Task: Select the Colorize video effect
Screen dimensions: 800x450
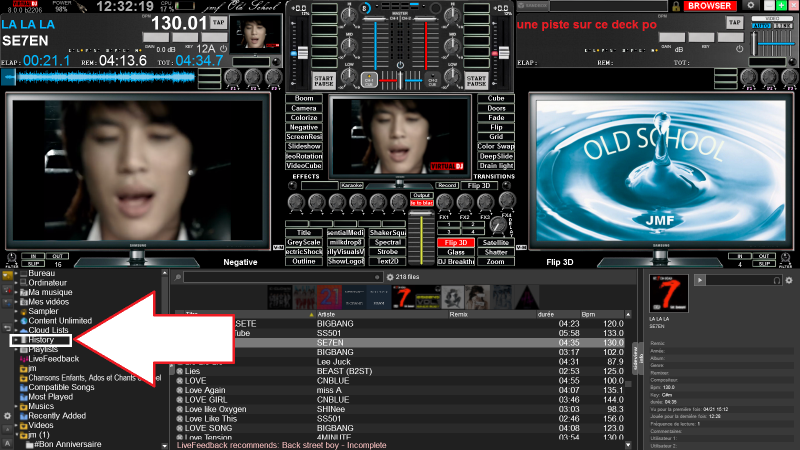Action: coord(304,118)
